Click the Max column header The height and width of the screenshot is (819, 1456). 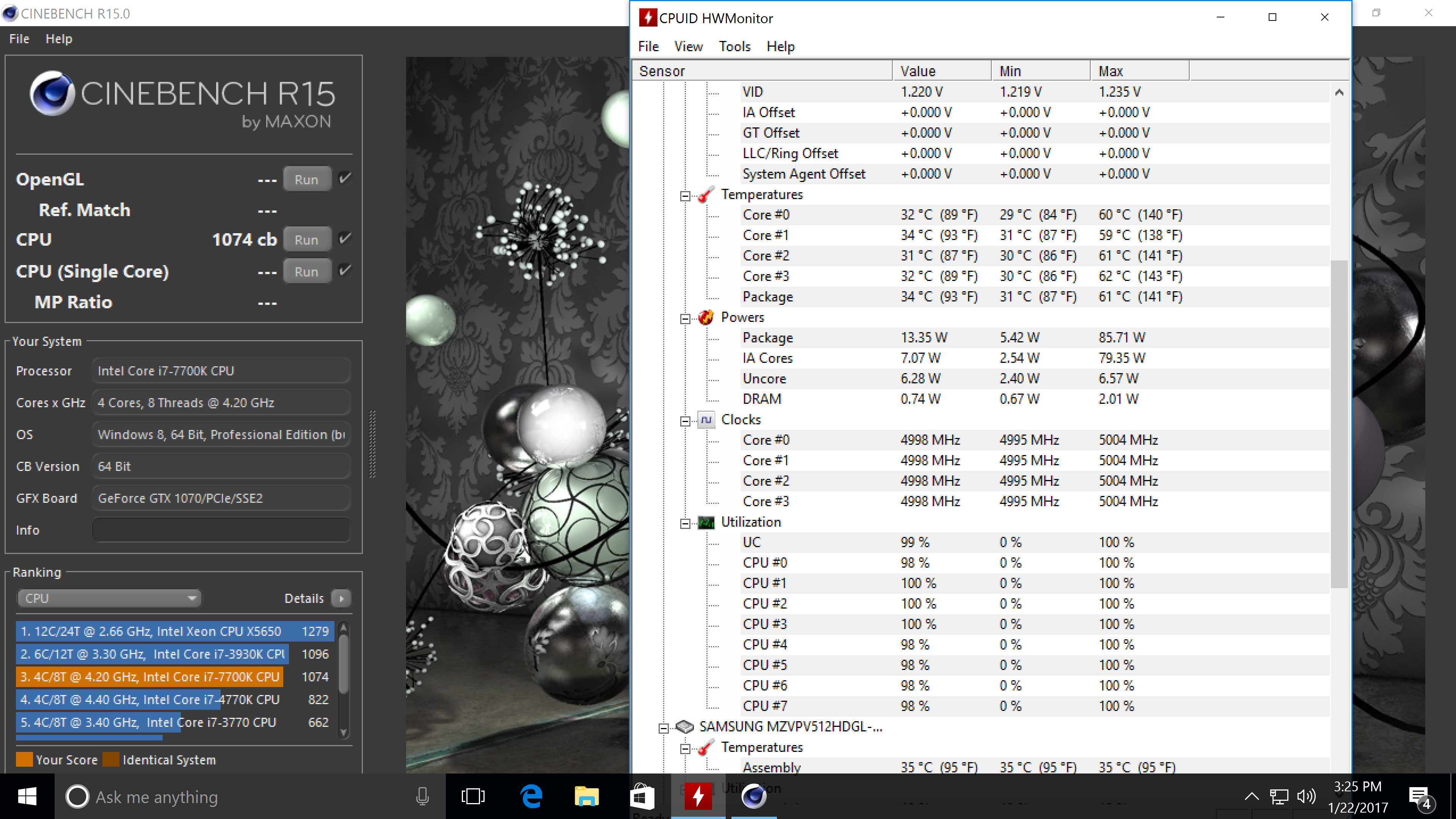(1139, 71)
